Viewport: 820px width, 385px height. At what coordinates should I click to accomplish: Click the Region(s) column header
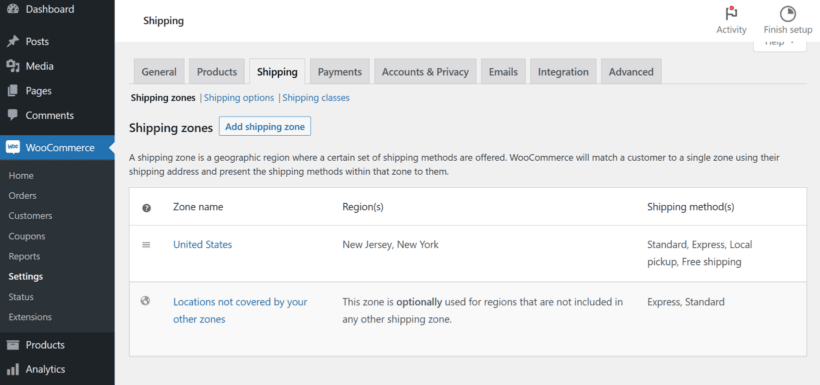(x=363, y=207)
